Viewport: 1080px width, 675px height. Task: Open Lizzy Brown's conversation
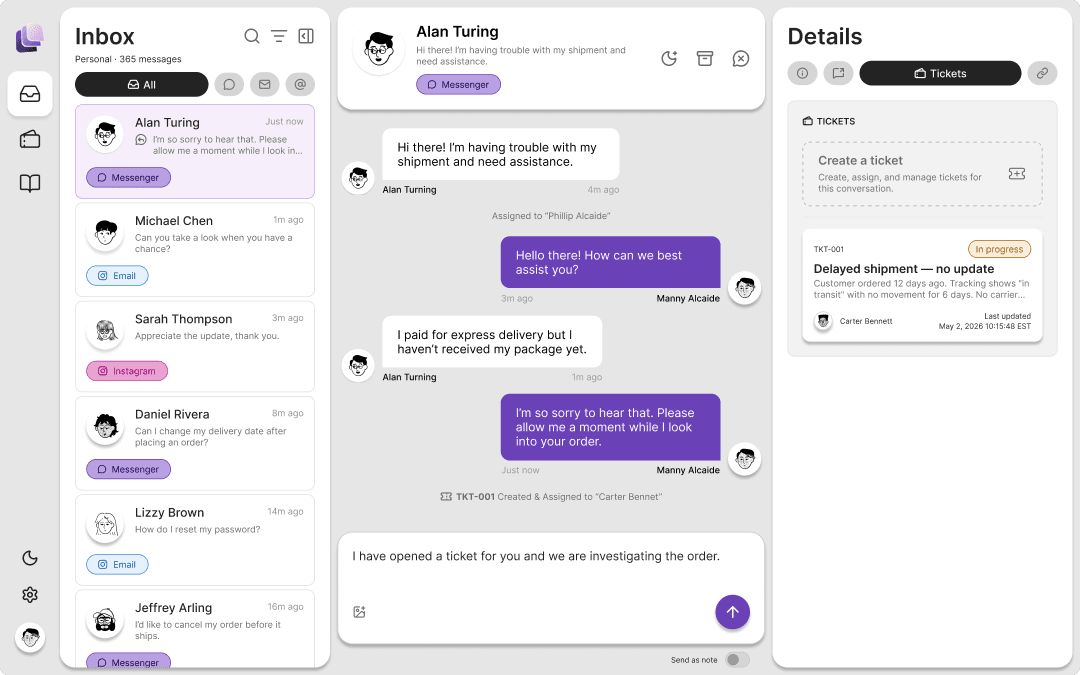pos(195,540)
